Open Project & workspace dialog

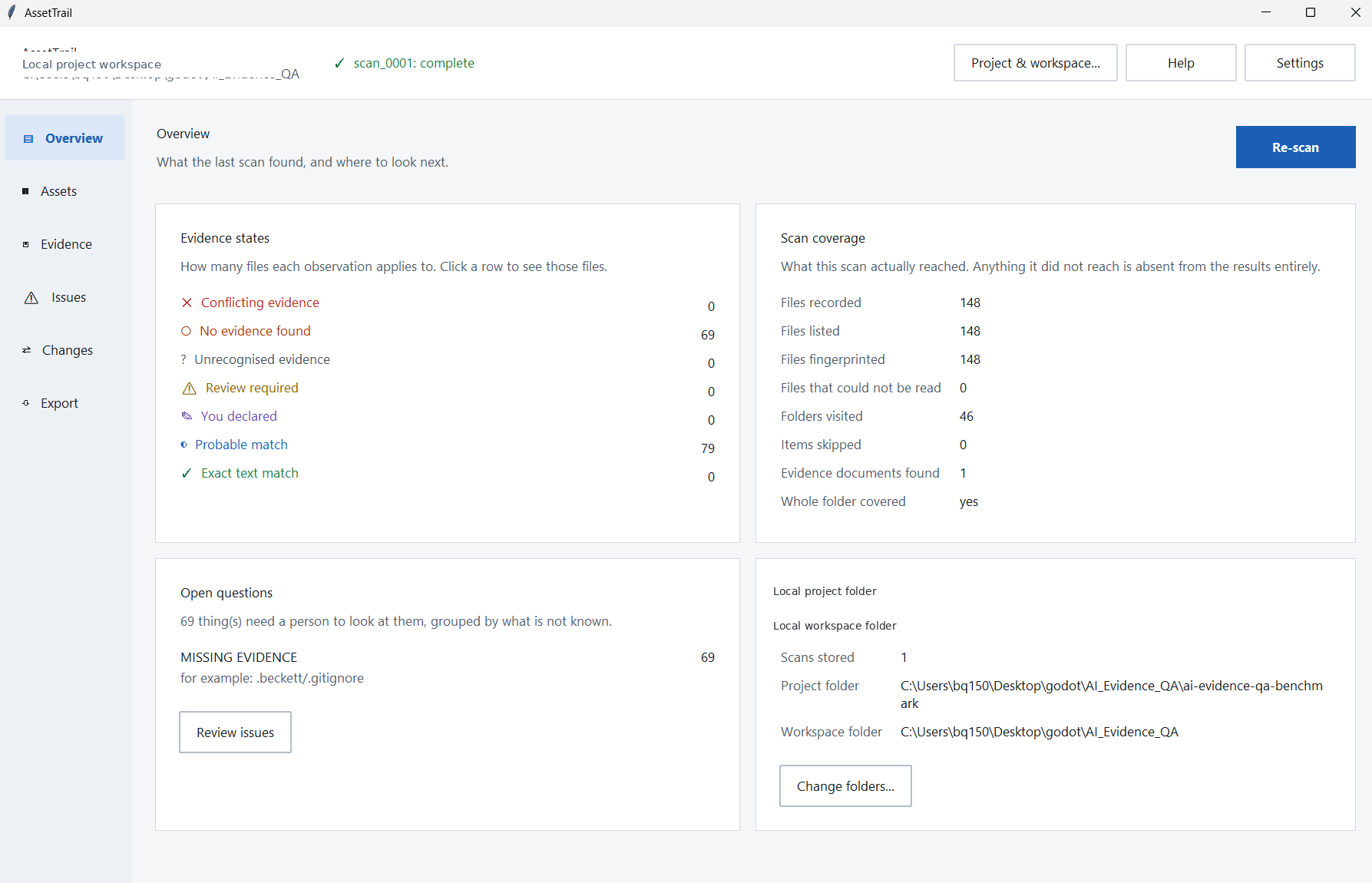1035,63
